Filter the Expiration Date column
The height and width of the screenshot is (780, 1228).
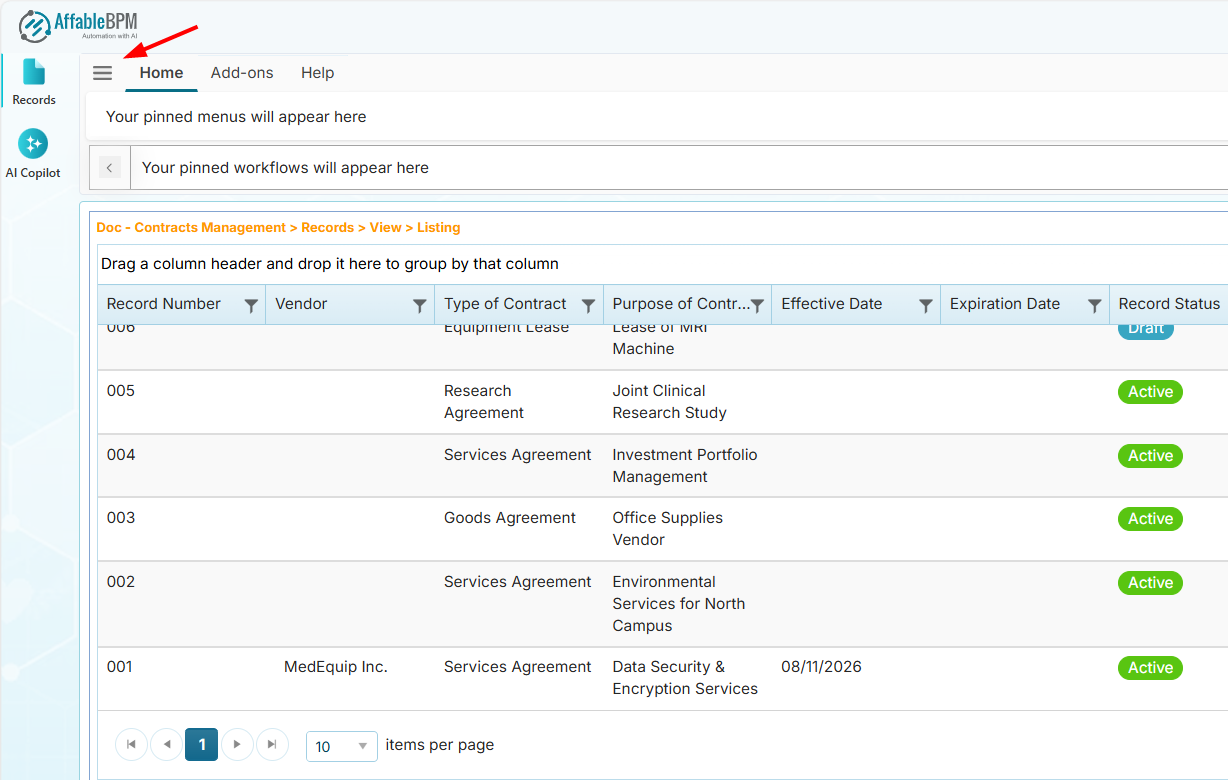pos(1094,305)
